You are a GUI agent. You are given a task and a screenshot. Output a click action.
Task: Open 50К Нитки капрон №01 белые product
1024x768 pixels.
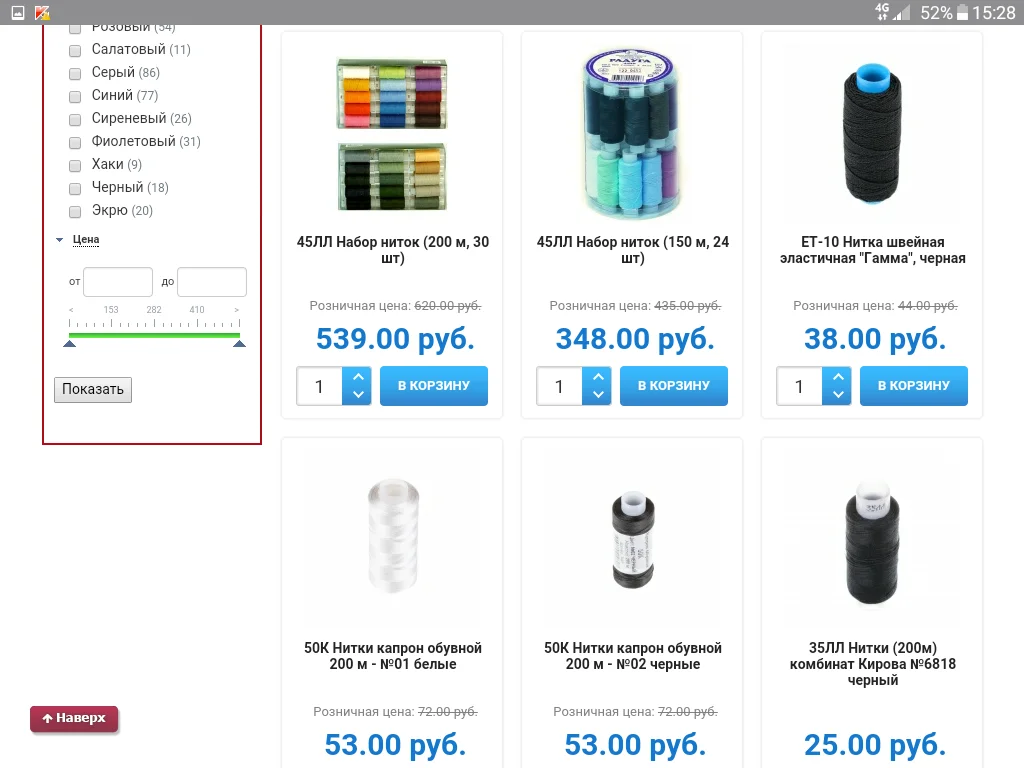pos(392,656)
